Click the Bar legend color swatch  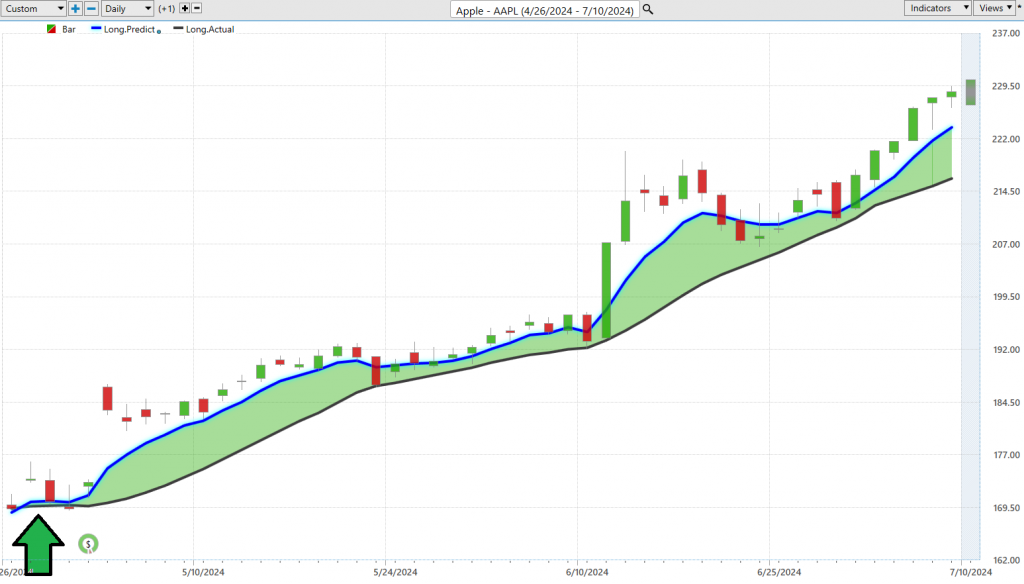[x=52, y=29]
